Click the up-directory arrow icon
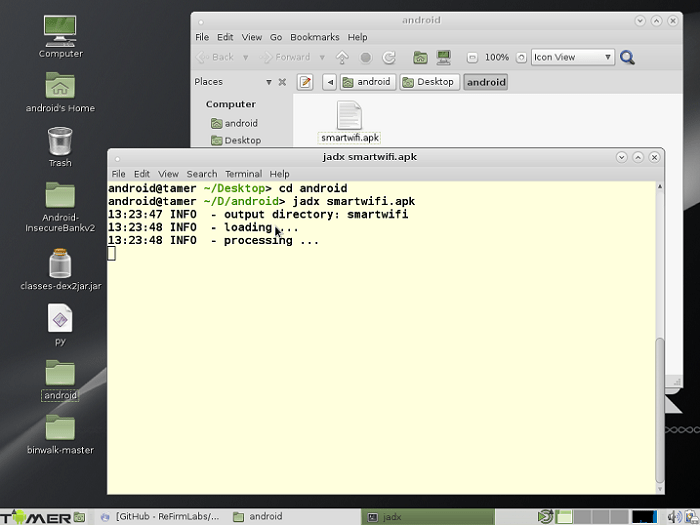The height and width of the screenshot is (525, 700). tap(343, 58)
